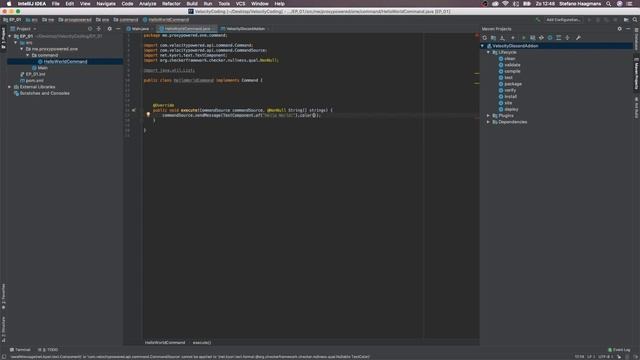Open Project panel gear options
This screenshot has width=640, height=360.
pos(109,29)
